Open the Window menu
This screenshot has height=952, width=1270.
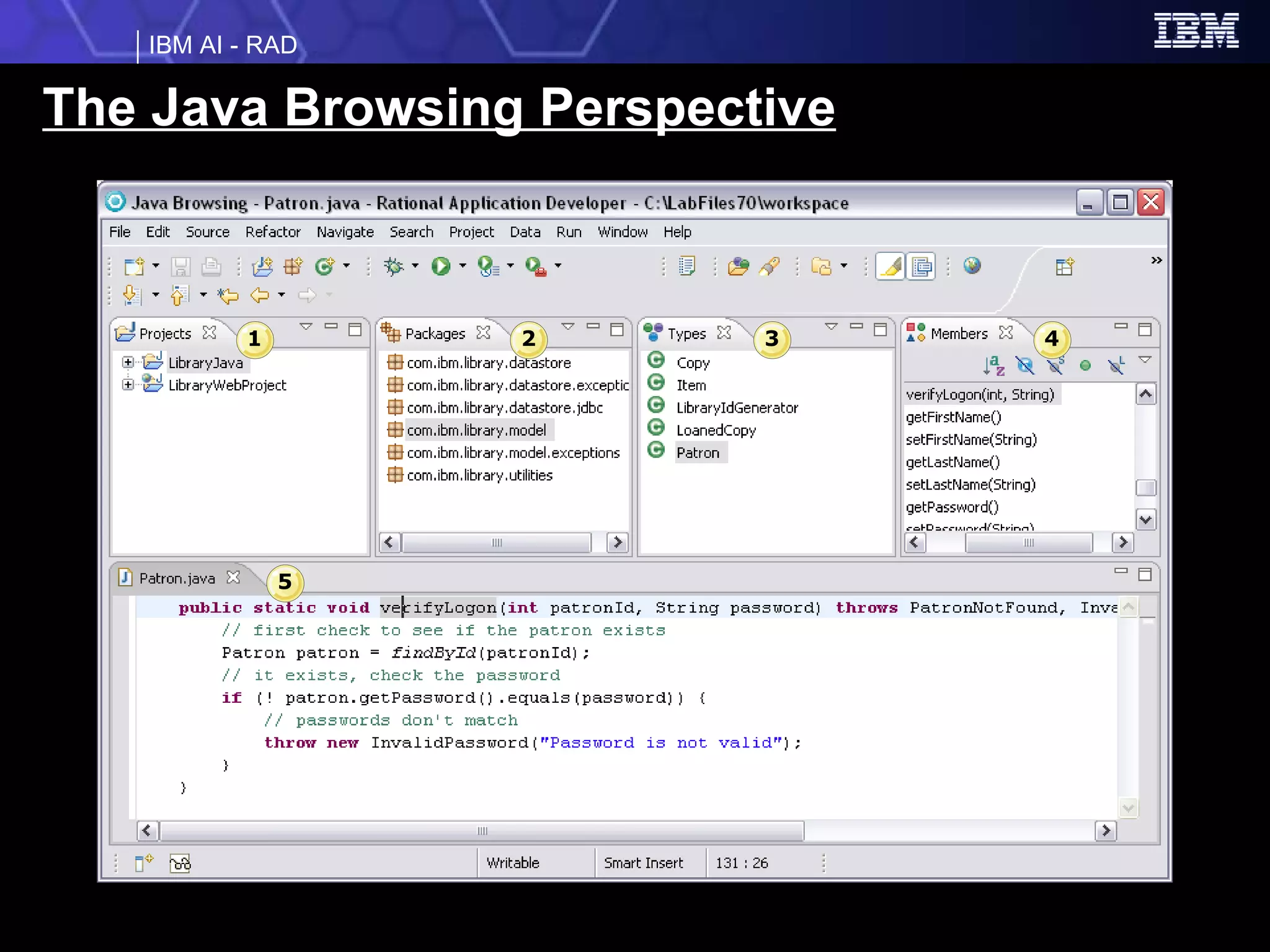pyautogui.click(x=623, y=232)
